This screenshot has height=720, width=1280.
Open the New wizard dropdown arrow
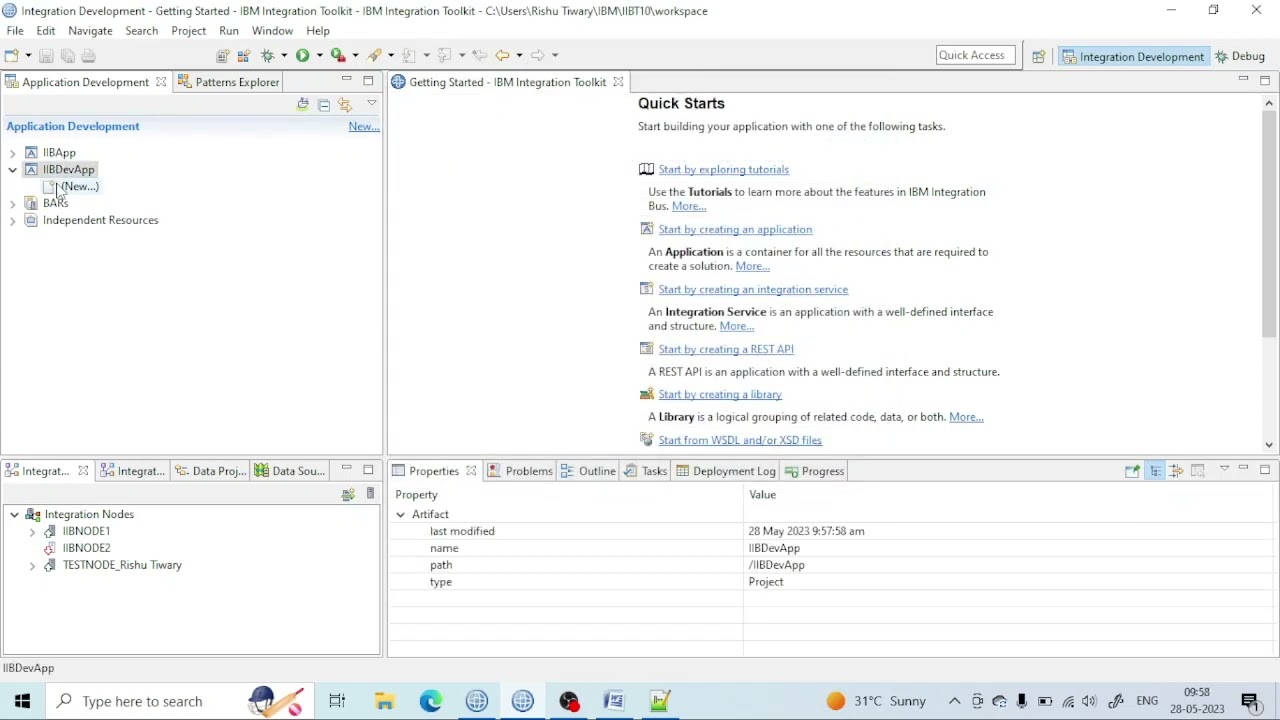[27, 55]
